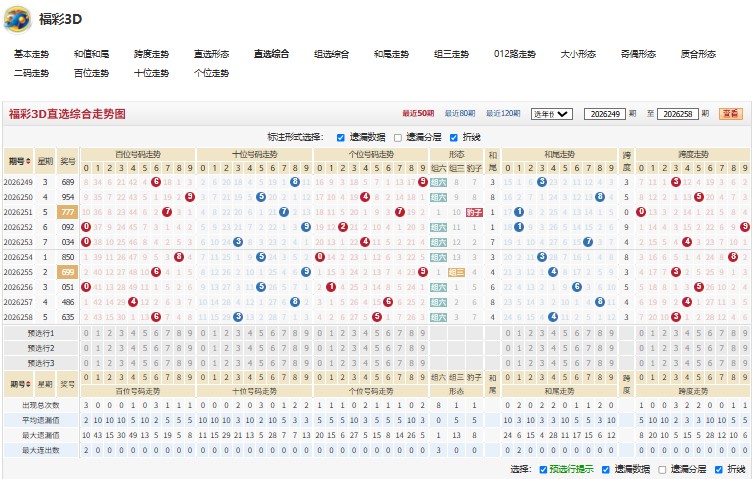
Task: Click the 组六 tag in row 2026249
Action: coord(438,182)
